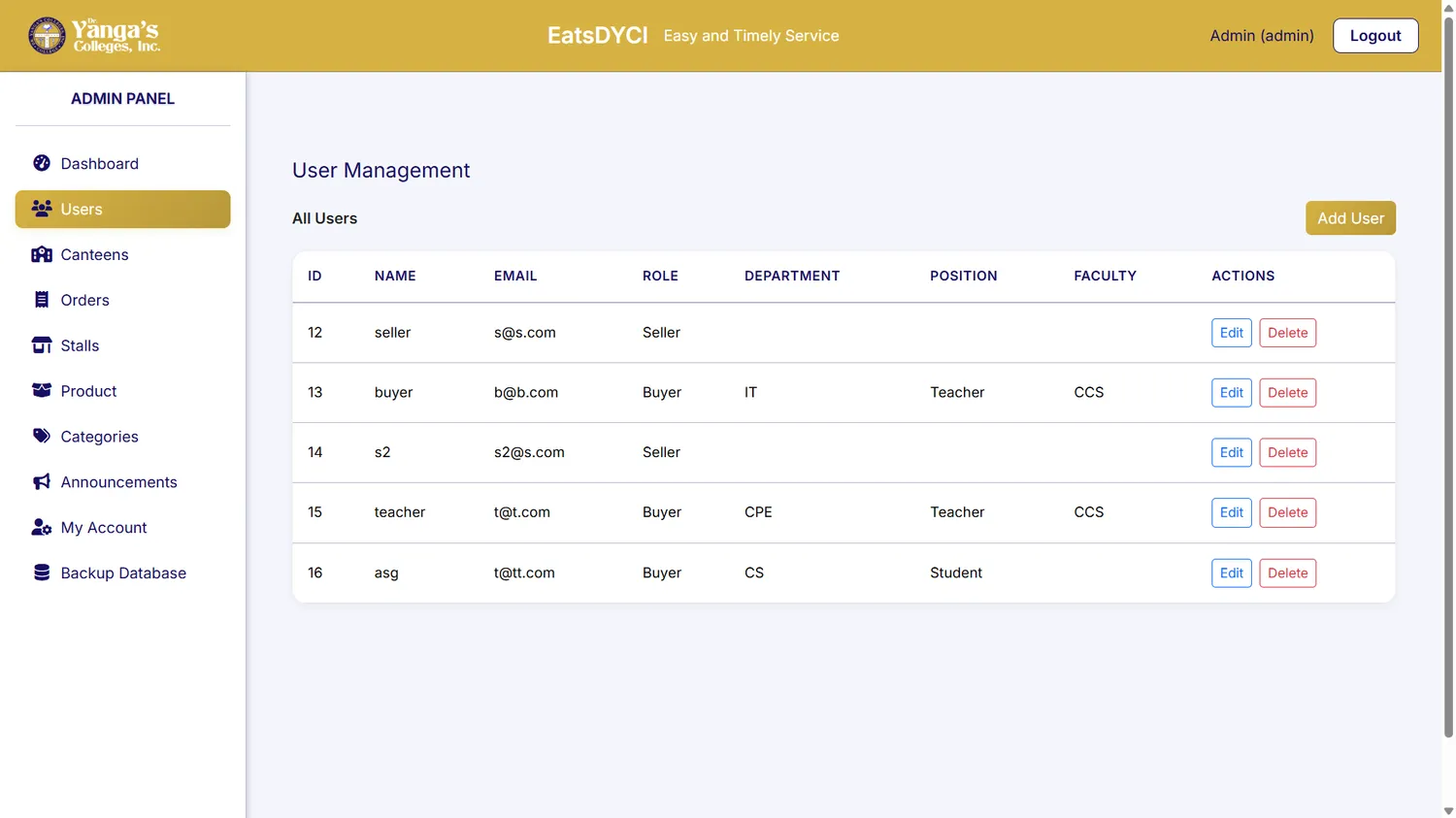Click the ADMIN PANEL sidebar title
Screen dimensions: 1456x818
[122, 99]
